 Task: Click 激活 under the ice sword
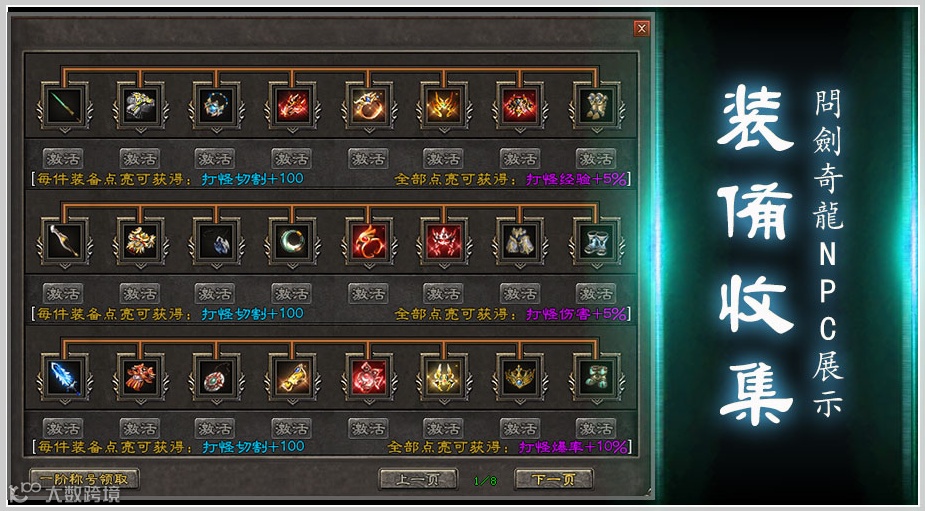click(63, 428)
